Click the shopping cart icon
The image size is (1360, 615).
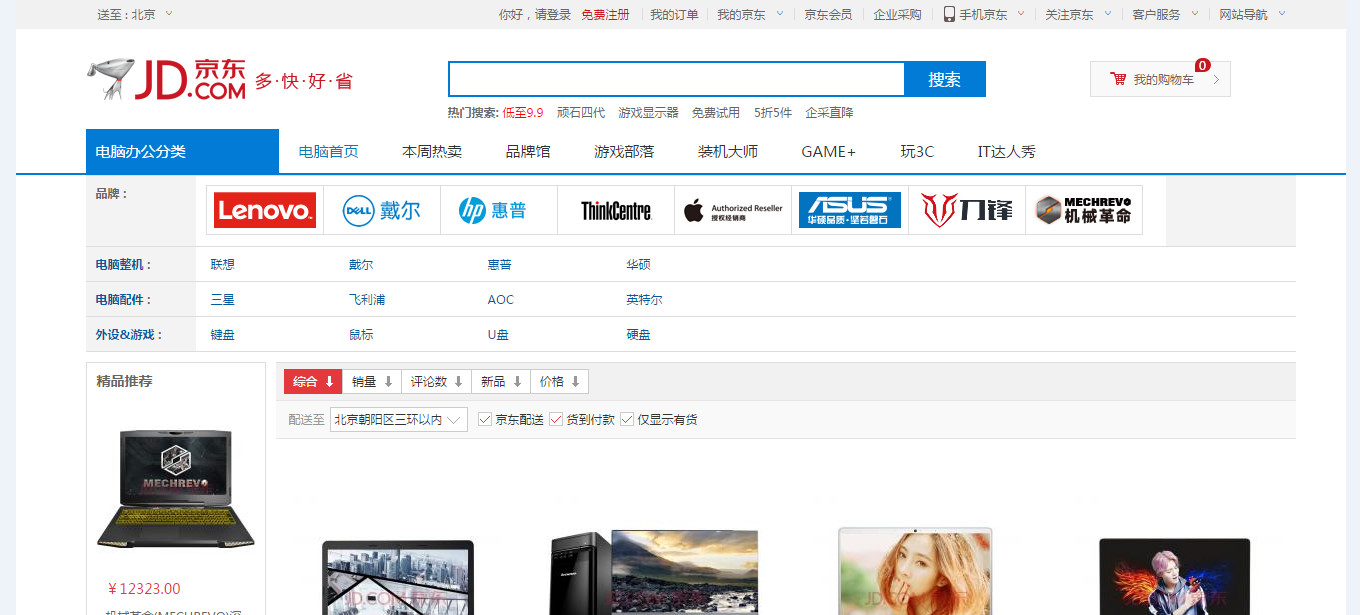coord(1118,79)
